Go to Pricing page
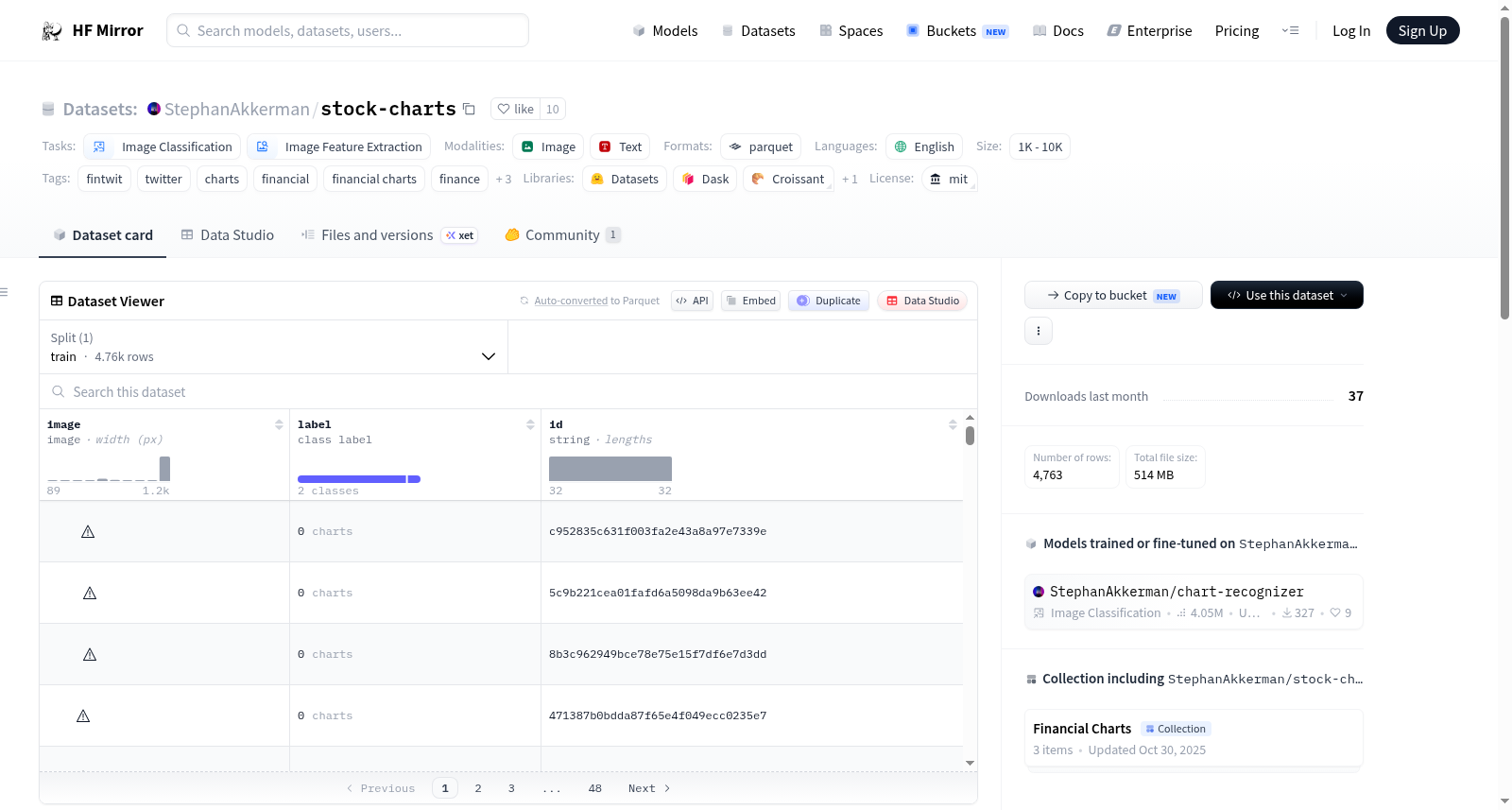The image size is (1512, 810). tap(1236, 30)
